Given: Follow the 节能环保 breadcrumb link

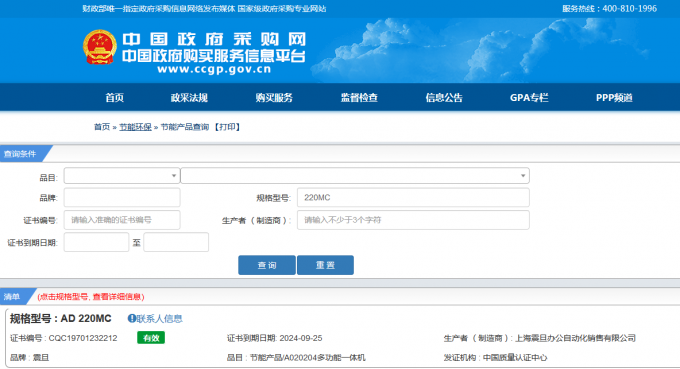Looking at the screenshot, I should click(x=135, y=127).
